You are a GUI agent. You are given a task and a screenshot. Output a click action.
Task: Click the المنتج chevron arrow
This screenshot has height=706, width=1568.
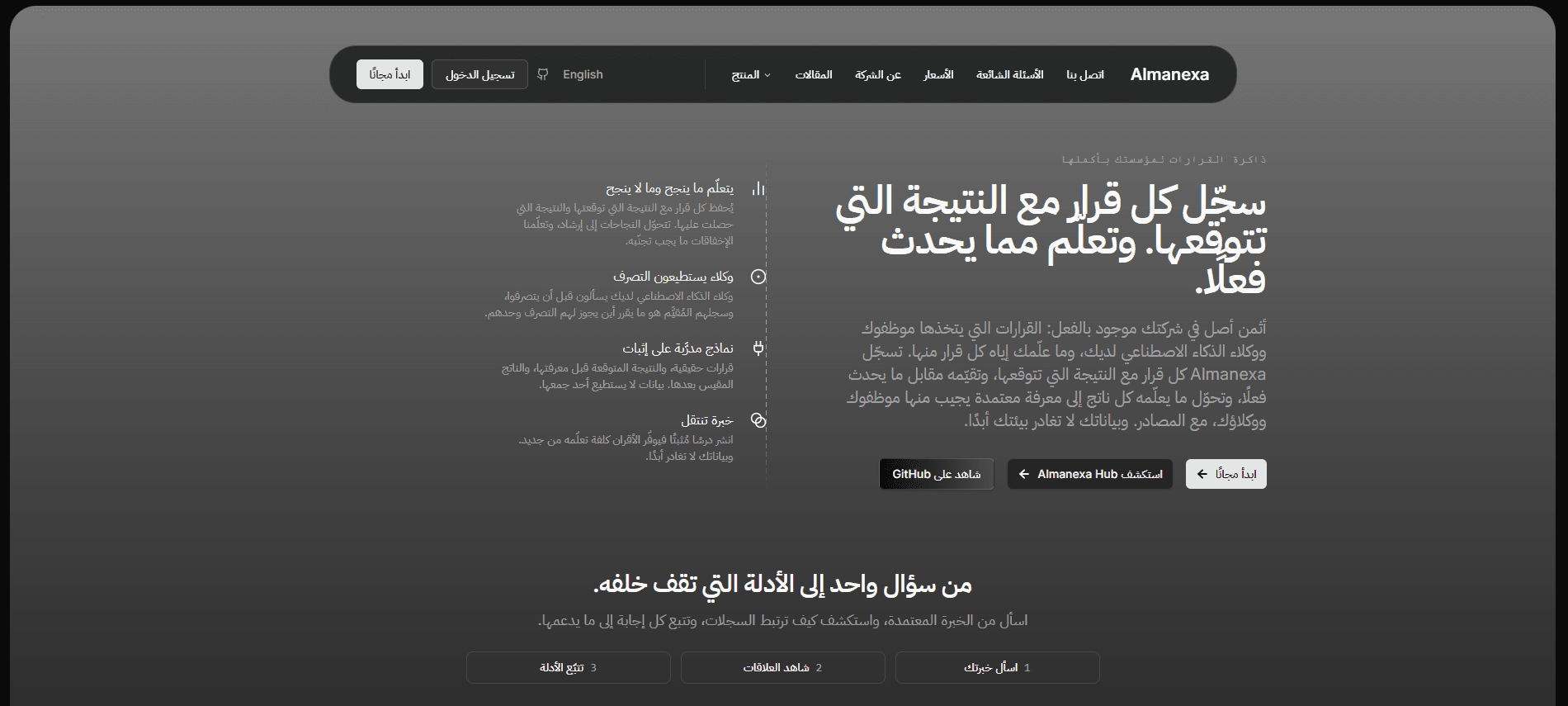(x=767, y=75)
